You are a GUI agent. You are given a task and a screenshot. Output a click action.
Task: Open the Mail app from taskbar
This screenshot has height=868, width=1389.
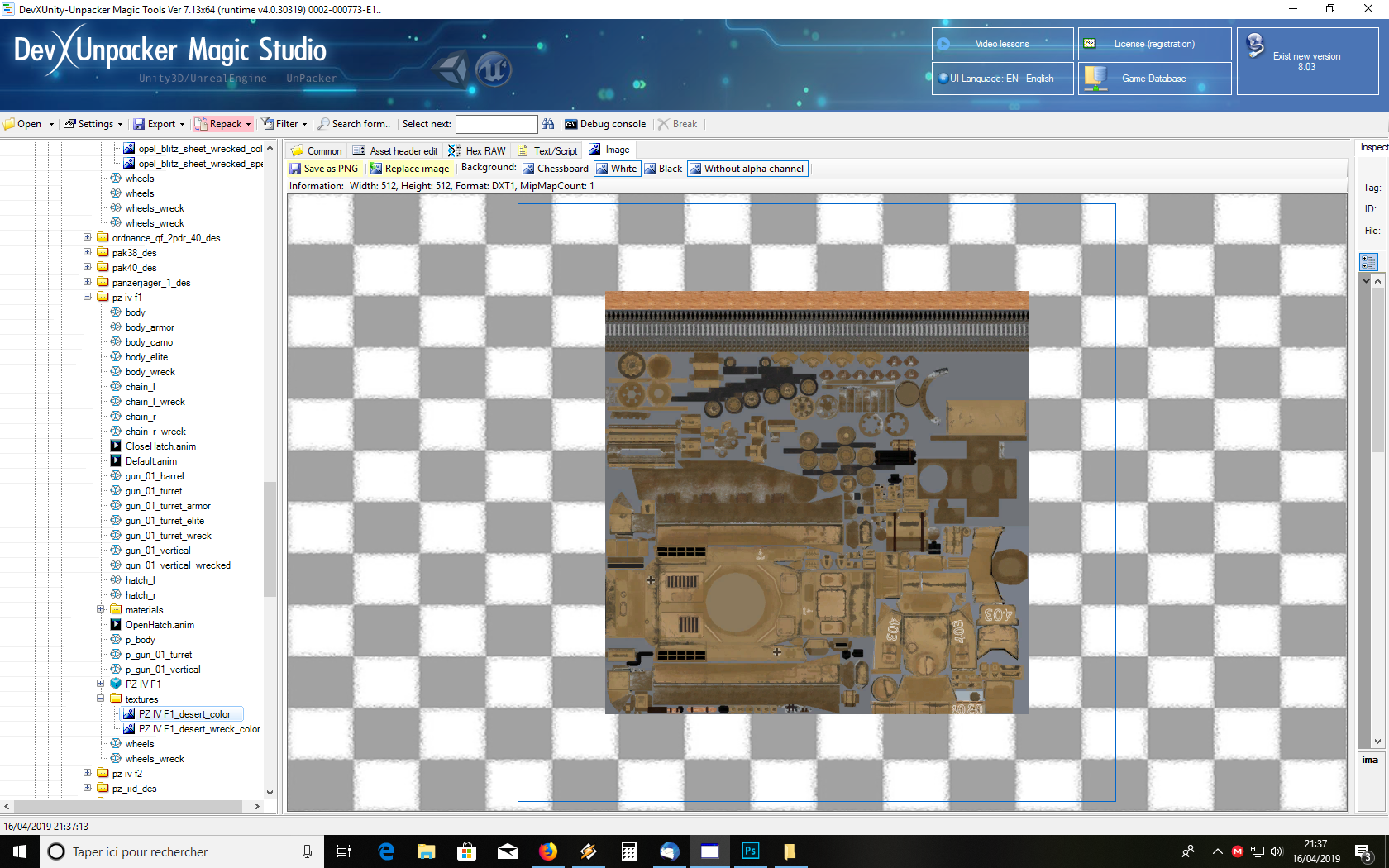pos(508,851)
